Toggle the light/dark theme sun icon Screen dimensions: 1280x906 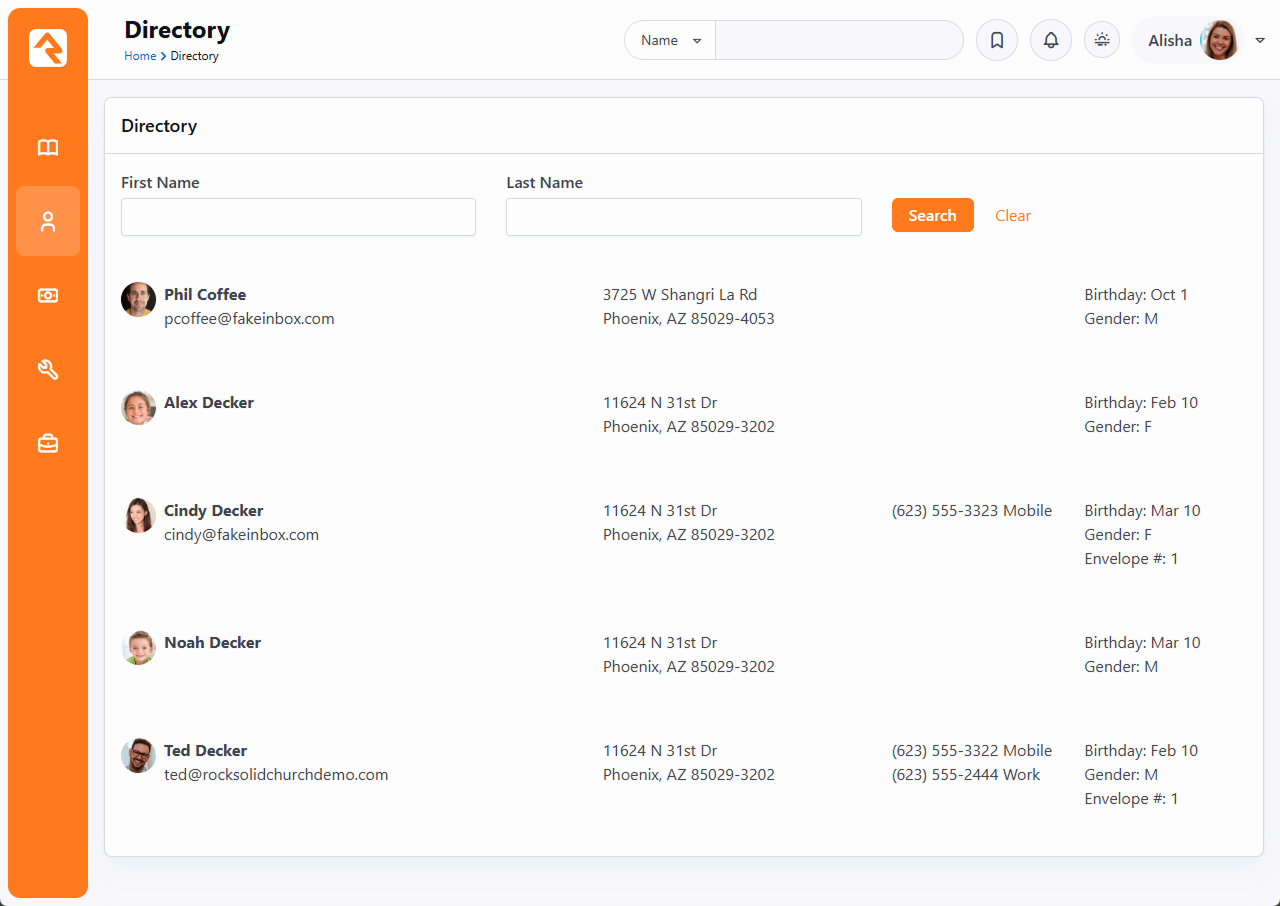pyautogui.click(x=1102, y=41)
